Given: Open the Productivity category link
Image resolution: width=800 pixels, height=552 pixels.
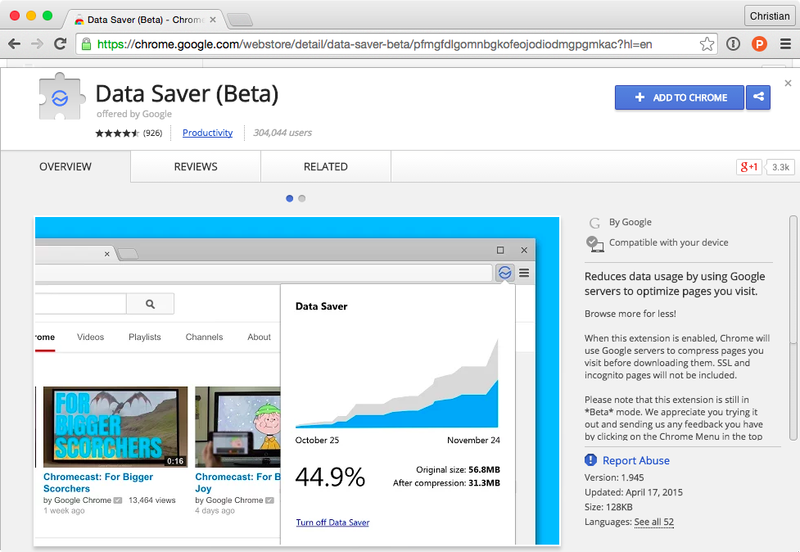Looking at the screenshot, I should point(208,133).
